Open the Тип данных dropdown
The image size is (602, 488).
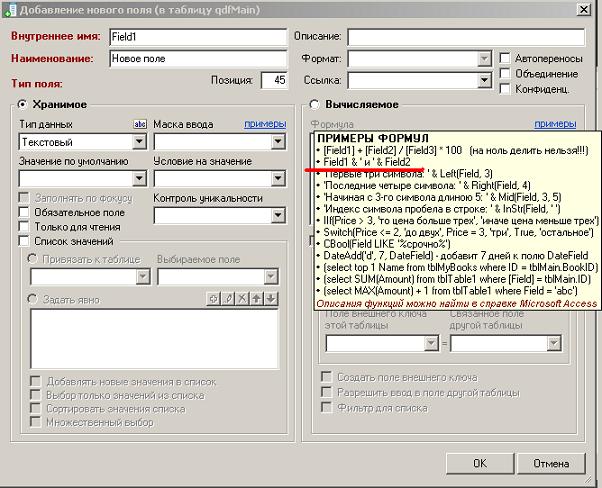140,142
